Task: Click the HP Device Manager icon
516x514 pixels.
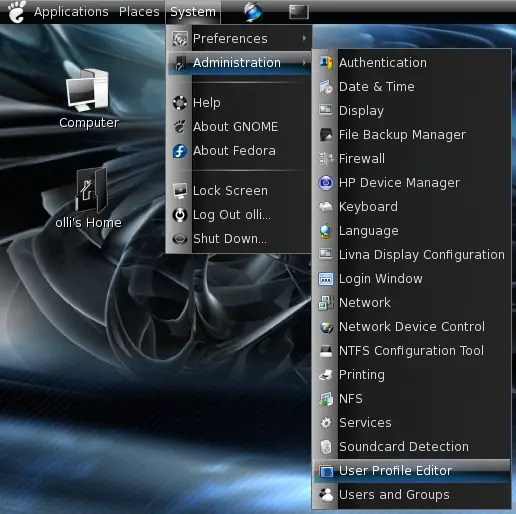Action: click(326, 183)
